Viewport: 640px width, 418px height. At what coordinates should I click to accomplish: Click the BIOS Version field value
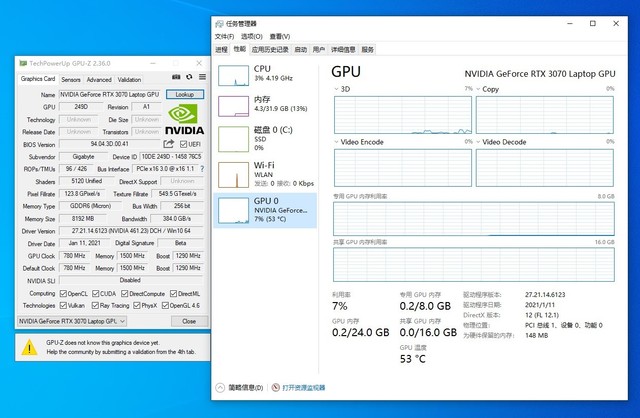(110, 144)
